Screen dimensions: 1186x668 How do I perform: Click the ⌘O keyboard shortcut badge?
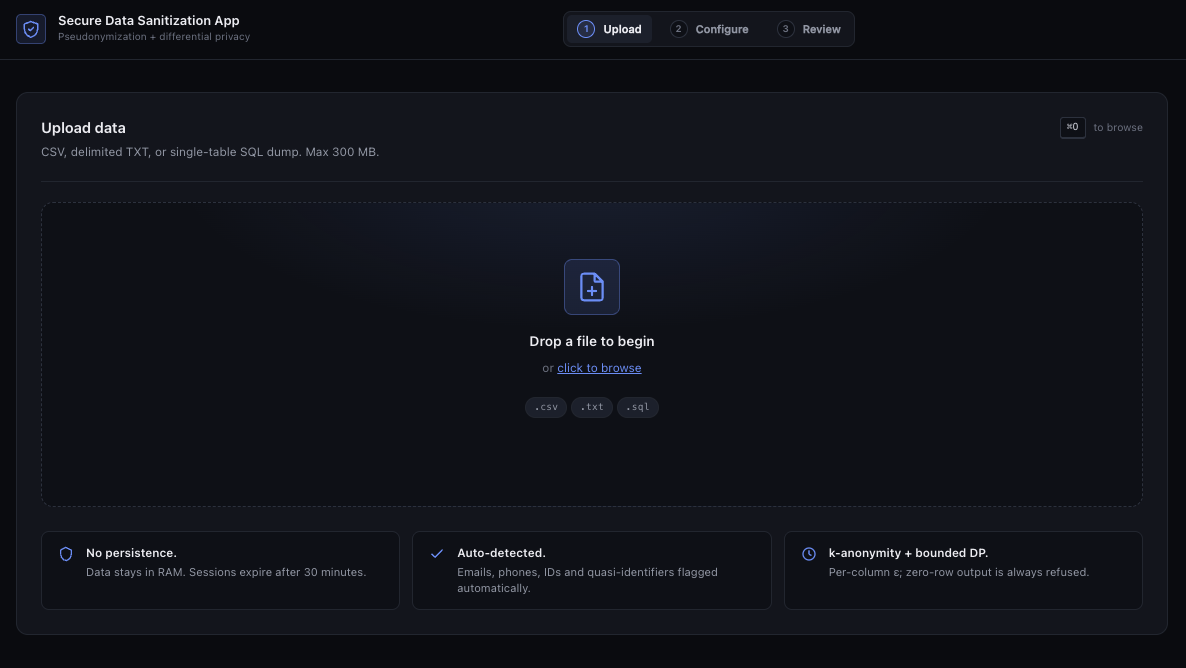click(1073, 127)
